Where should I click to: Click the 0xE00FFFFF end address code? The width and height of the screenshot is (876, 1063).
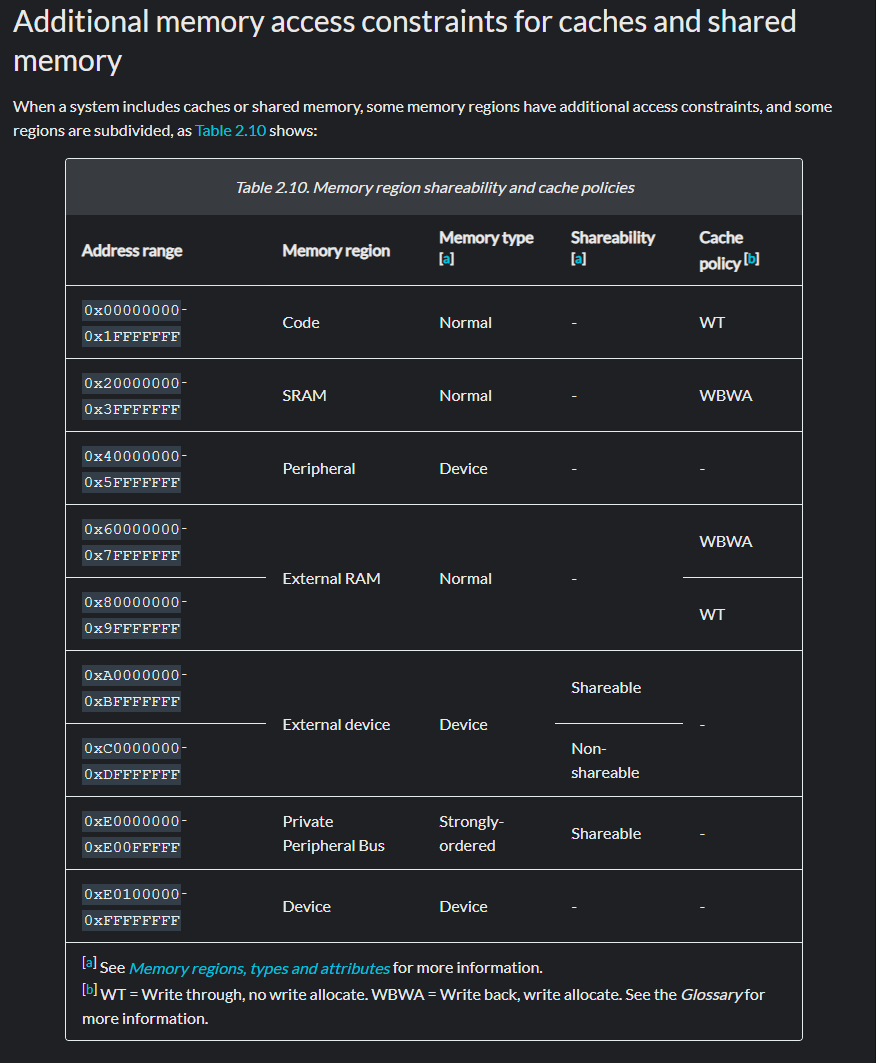point(132,847)
